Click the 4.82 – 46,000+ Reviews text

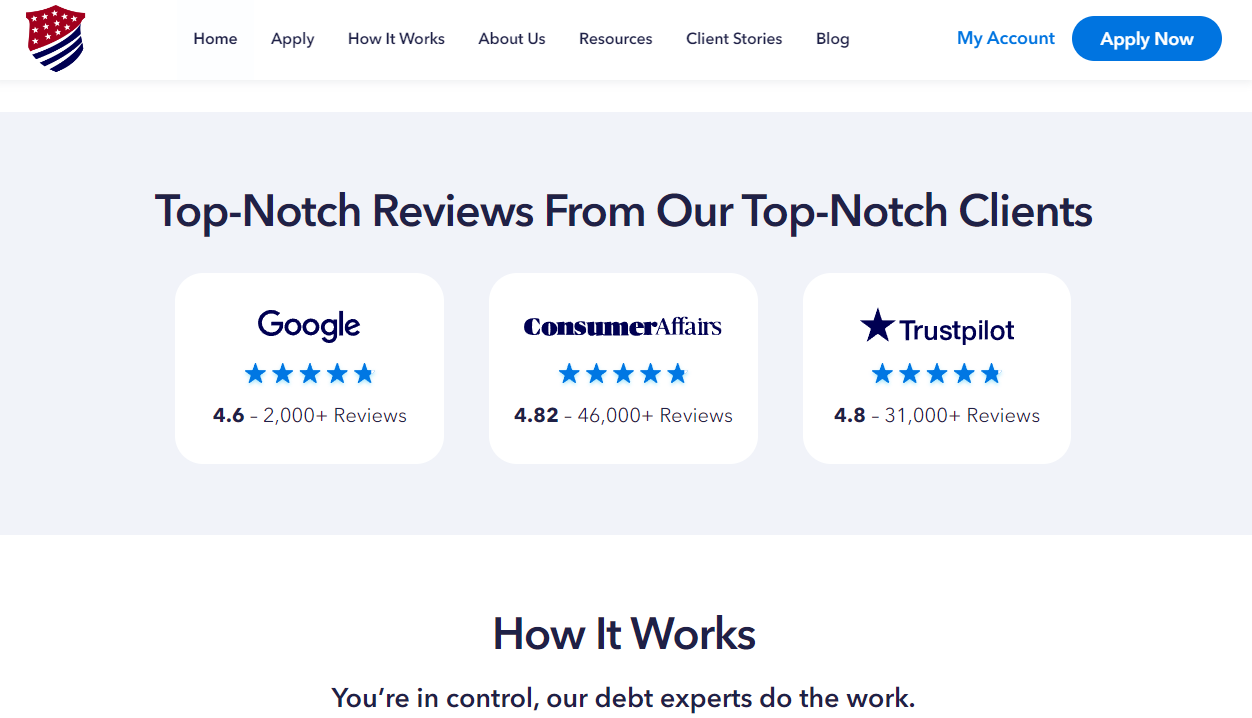(622, 415)
